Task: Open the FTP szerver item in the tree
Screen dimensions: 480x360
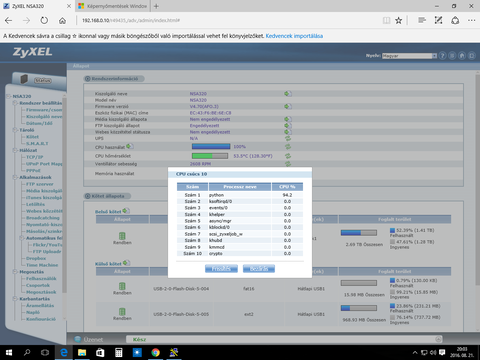Action: click(x=40, y=184)
